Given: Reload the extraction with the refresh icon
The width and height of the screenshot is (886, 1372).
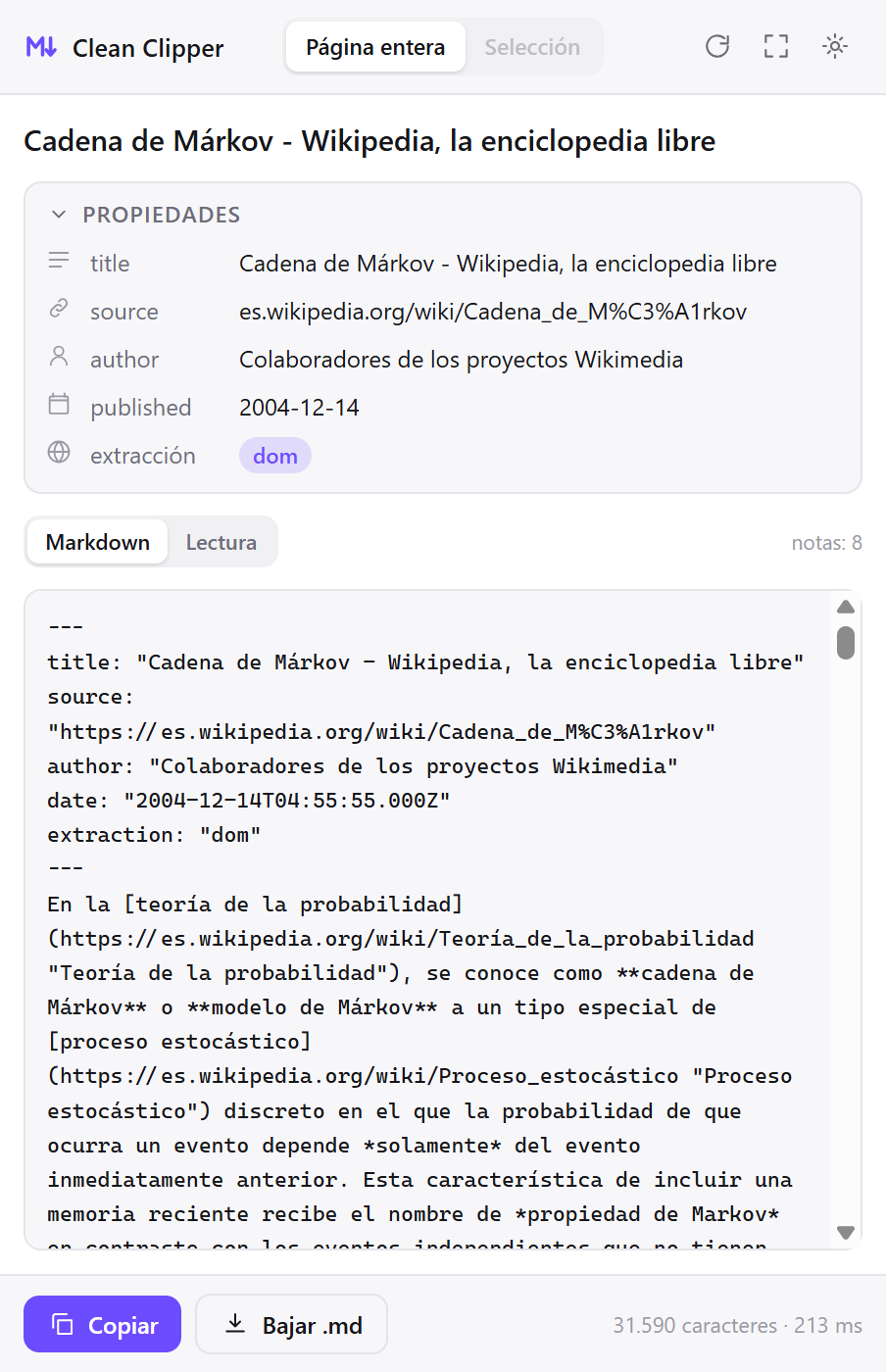Looking at the screenshot, I should pyautogui.click(x=717, y=46).
